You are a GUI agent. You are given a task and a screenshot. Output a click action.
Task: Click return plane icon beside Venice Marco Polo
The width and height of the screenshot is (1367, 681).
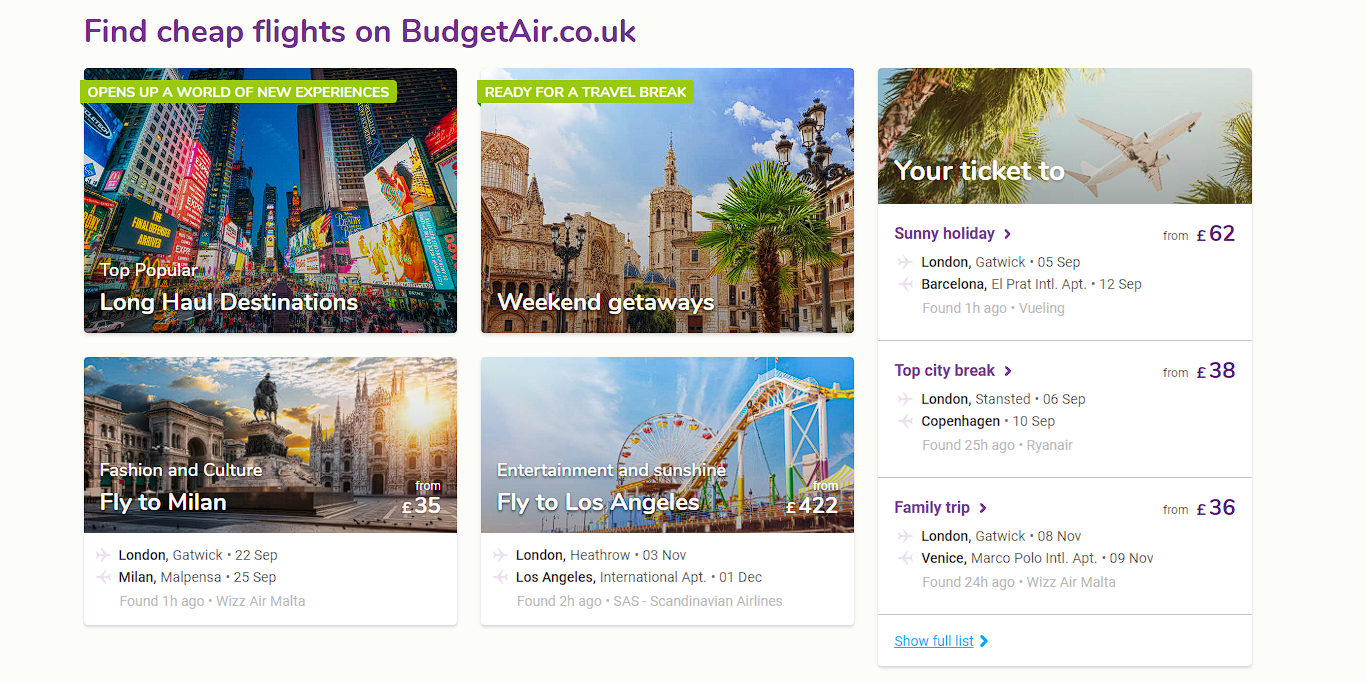point(905,558)
